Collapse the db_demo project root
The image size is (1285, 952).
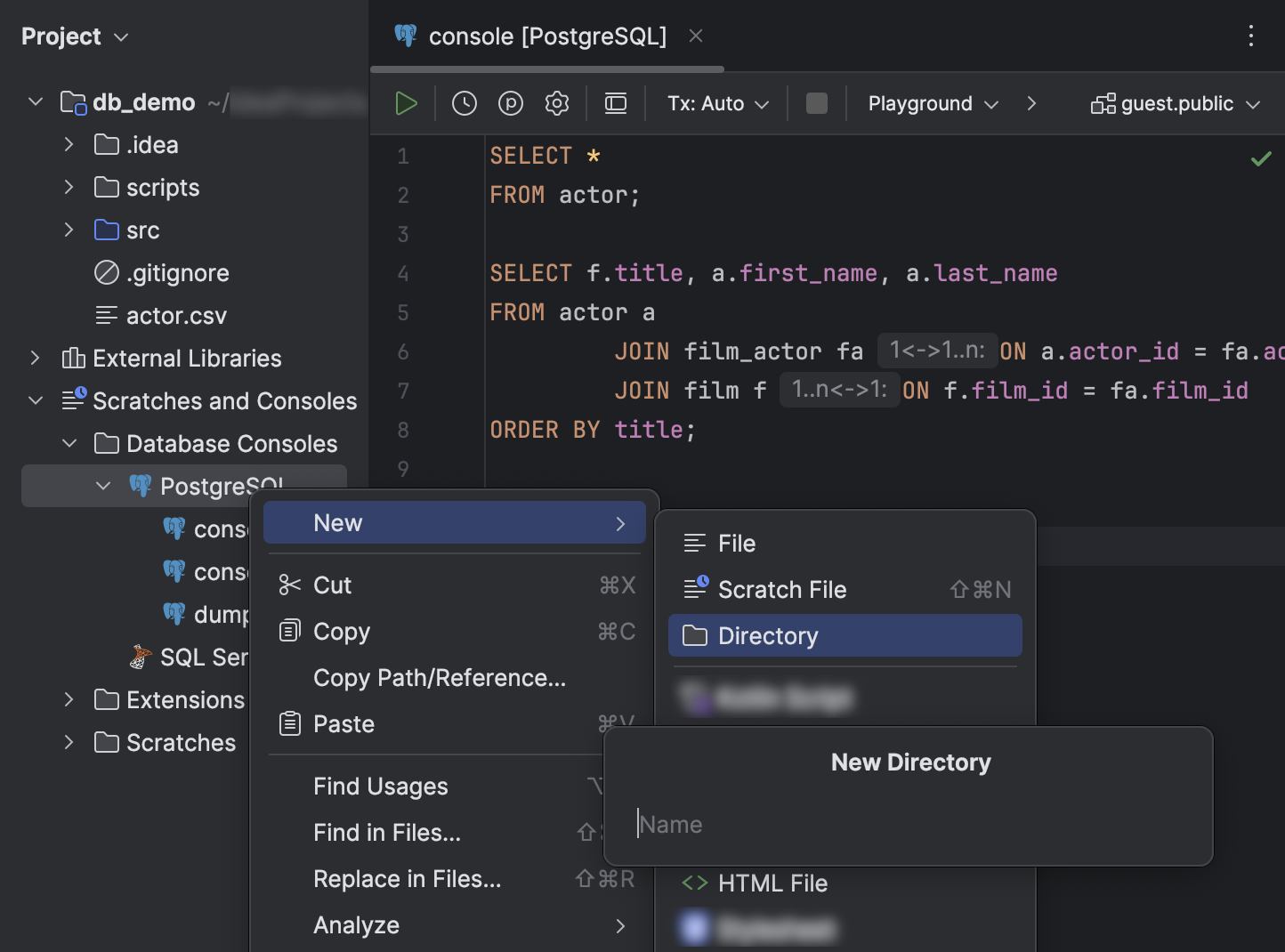pyautogui.click(x=35, y=101)
